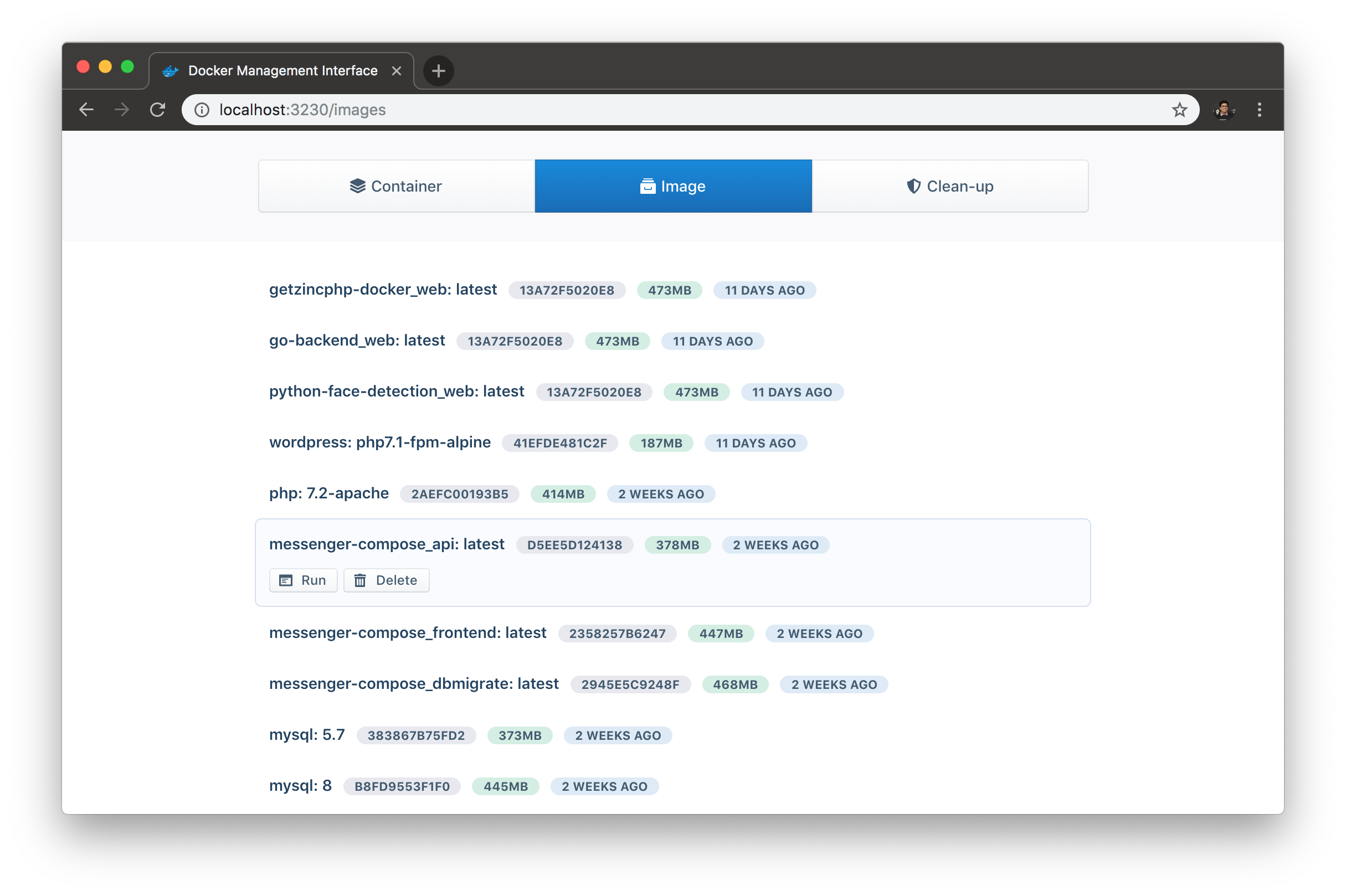Switch to the Container tab
Image resolution: width=1346 pixels, height=896 pixels.
(396, 186)
